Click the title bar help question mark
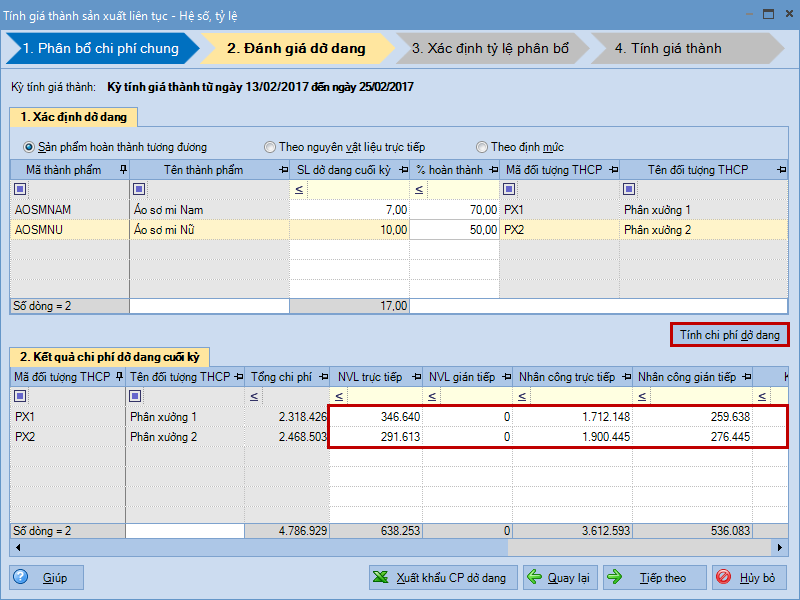Viewport: 800px width, 600px height. click(x=742, y=15)
